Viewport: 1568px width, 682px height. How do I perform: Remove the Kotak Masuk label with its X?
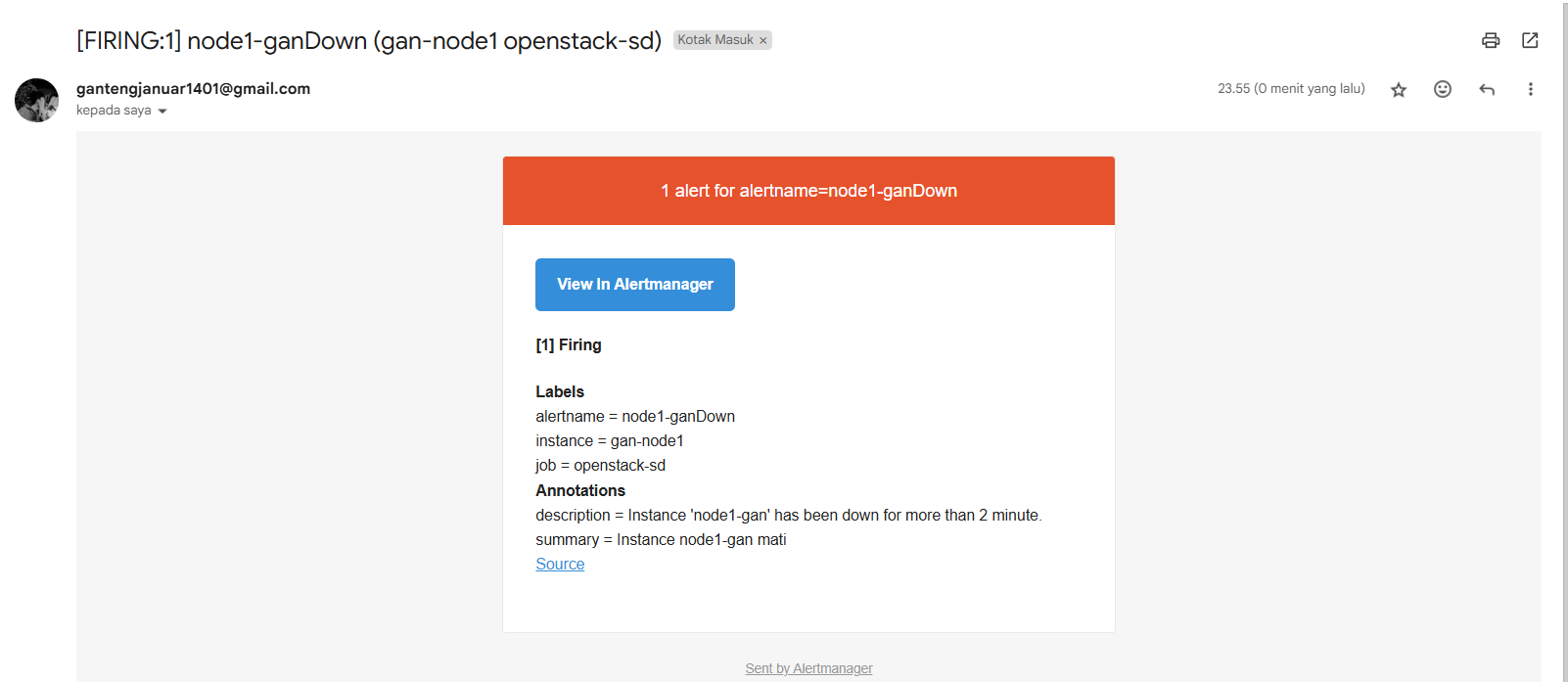coord(763,41)
